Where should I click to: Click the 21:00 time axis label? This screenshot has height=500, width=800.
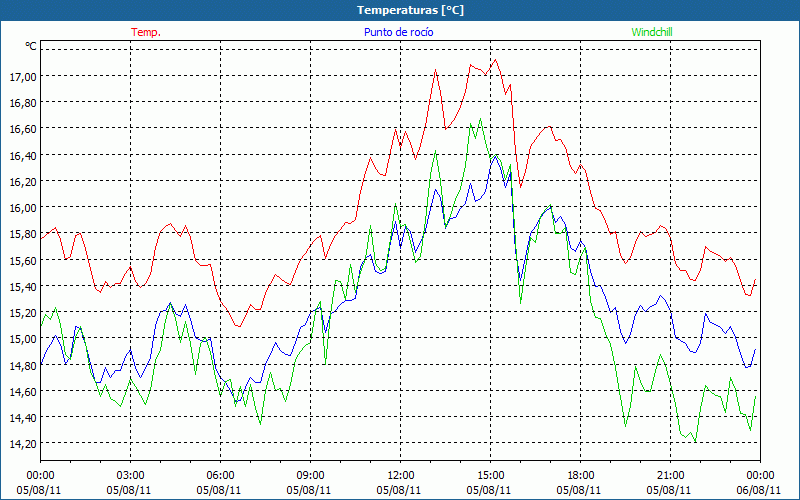tap(670, 476)
